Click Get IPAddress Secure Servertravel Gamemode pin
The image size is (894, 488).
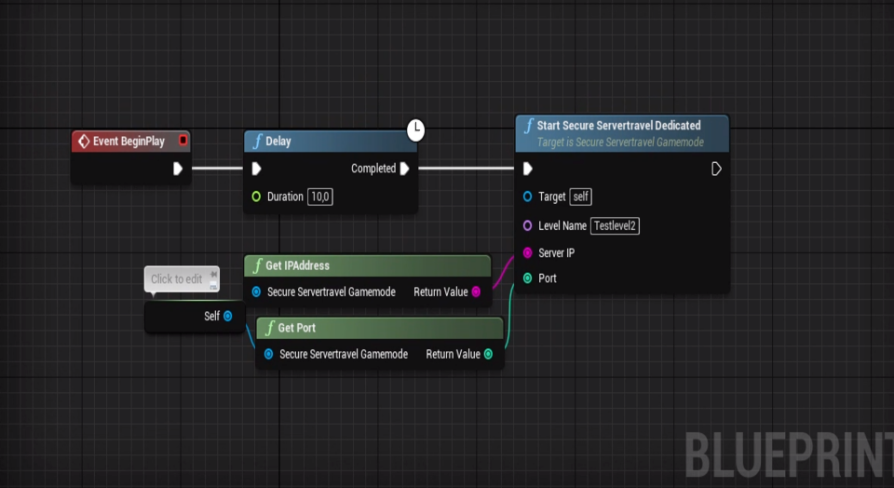point(256,292)
